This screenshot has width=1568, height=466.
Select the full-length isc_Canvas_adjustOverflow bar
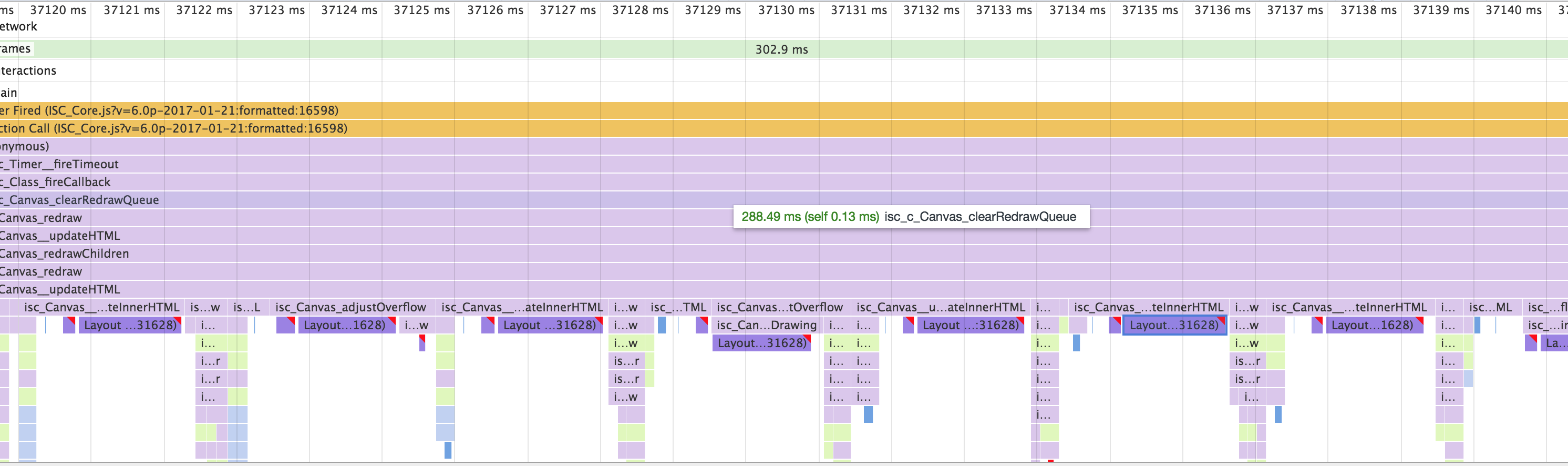point(353,308)
